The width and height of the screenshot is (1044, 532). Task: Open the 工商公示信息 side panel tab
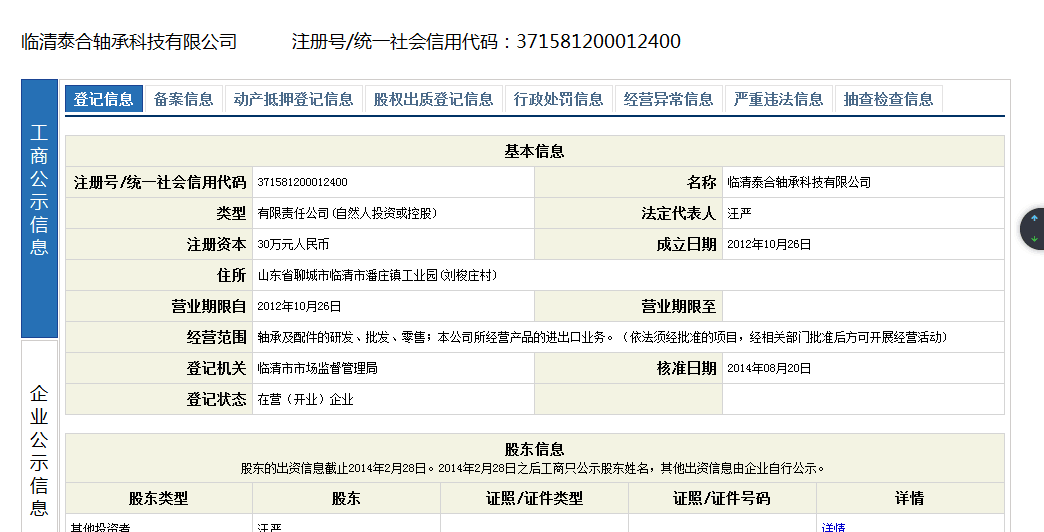click(x=39, y=190)
